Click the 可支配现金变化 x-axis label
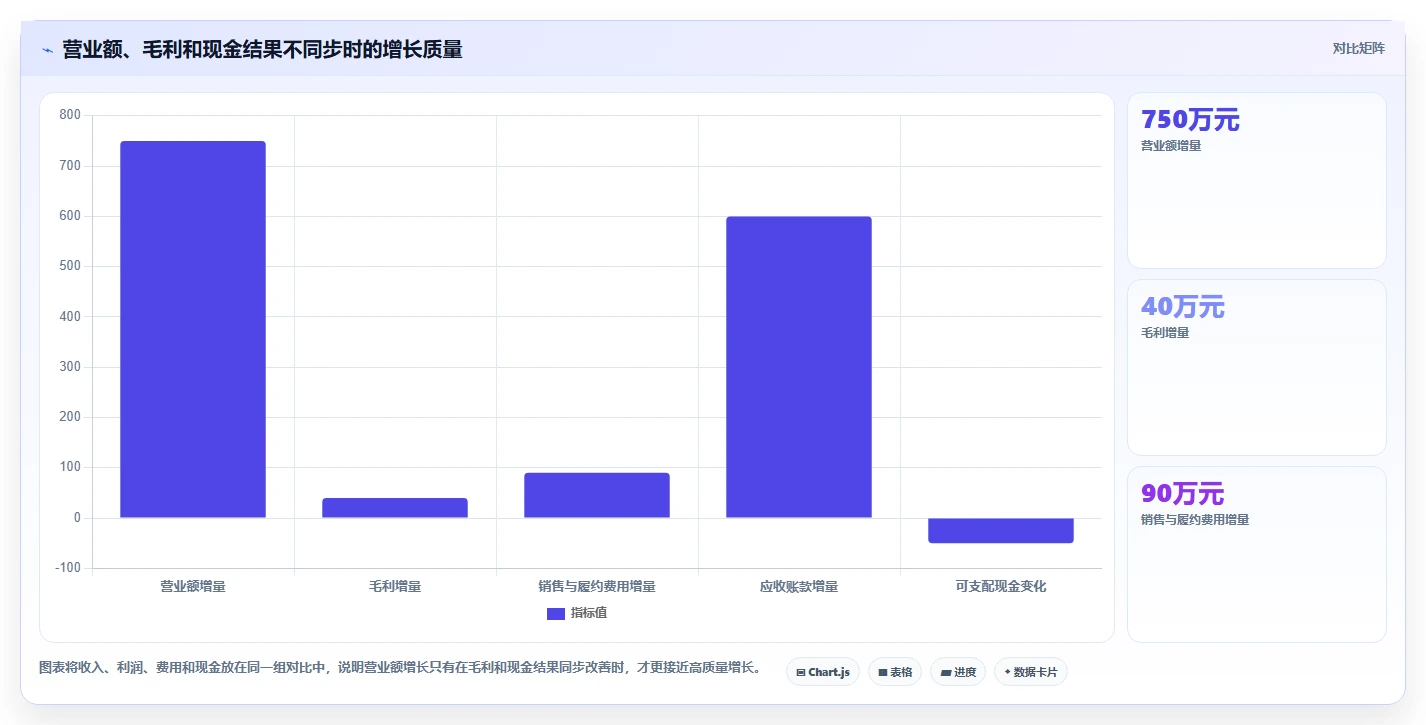This screenshot has width=1426, height=725. click(1001, 586)
